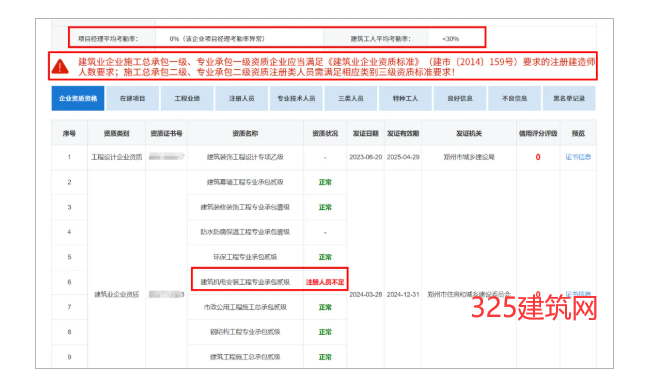Click 正常 status of row 2
657x387 pixels.
[325, 182]
